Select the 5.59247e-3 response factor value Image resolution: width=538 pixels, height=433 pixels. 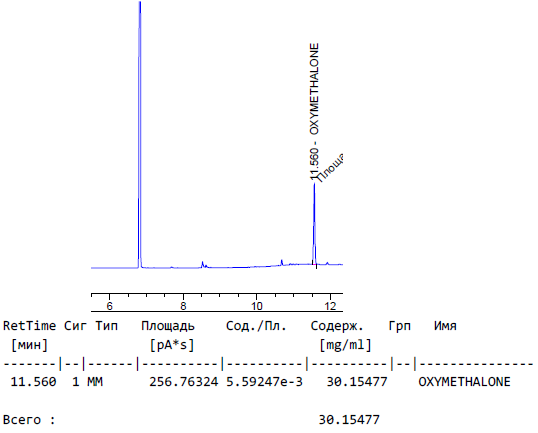(x=264, y=382)
